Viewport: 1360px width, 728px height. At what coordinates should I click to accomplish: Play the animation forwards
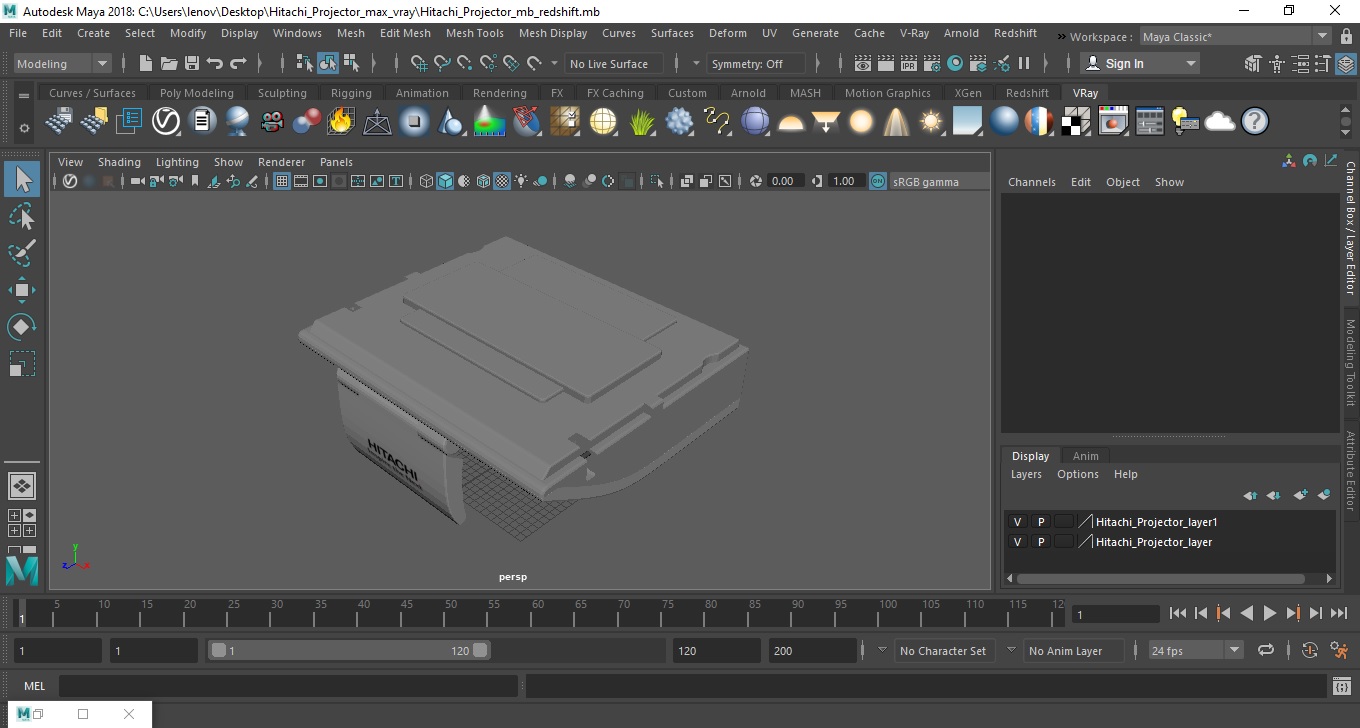[x=1270, y=613]
